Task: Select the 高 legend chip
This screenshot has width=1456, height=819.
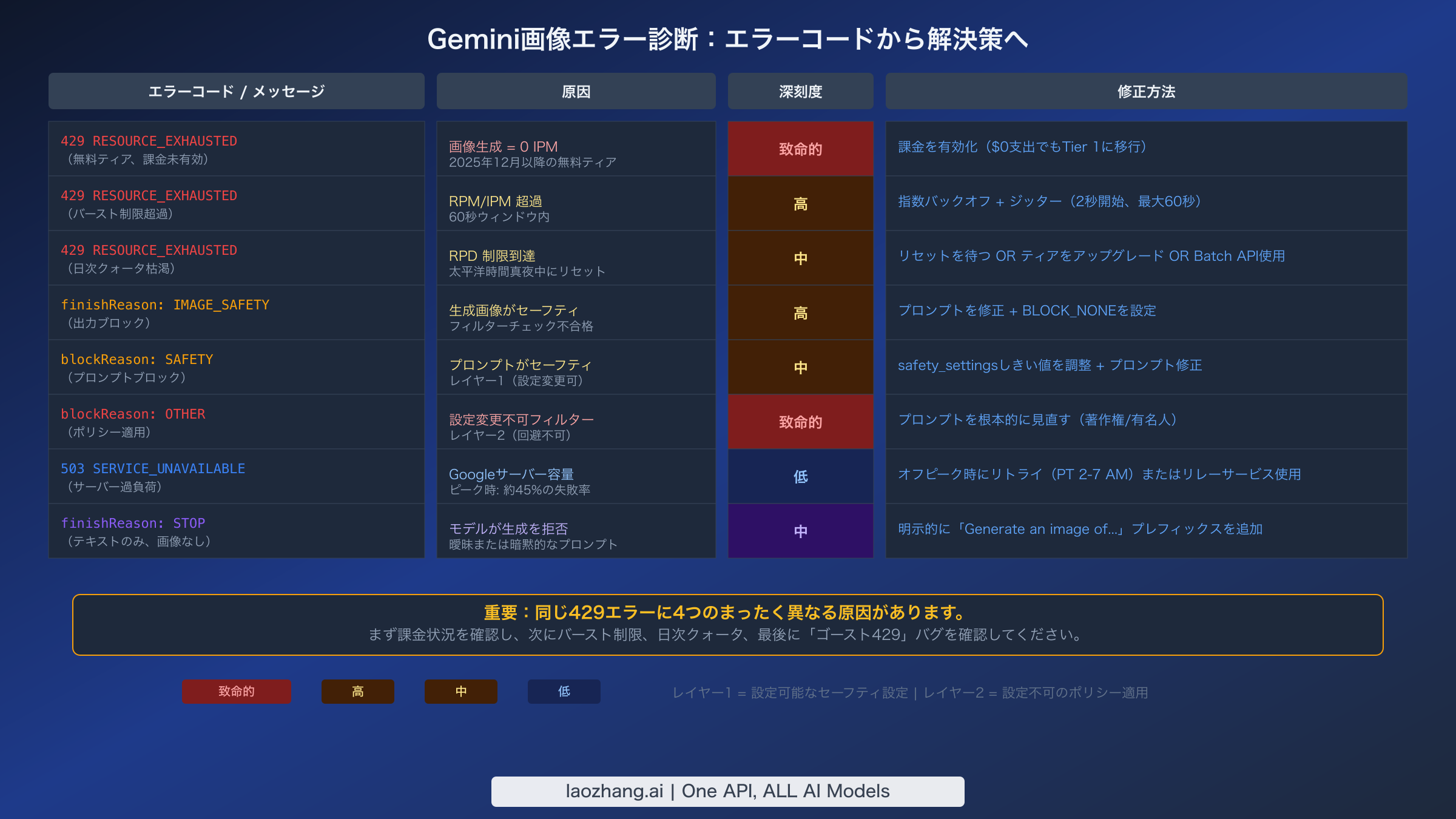Action: tap(357, 691)
